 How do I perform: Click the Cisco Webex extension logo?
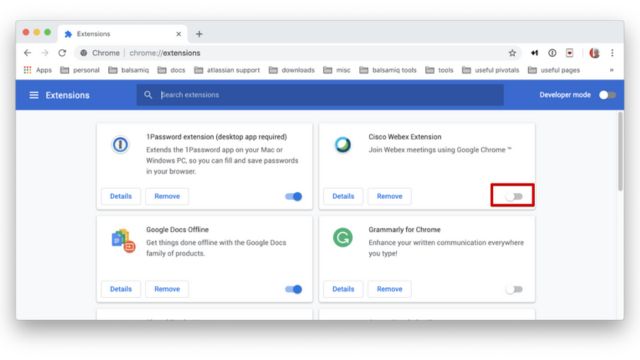(342, 144)
